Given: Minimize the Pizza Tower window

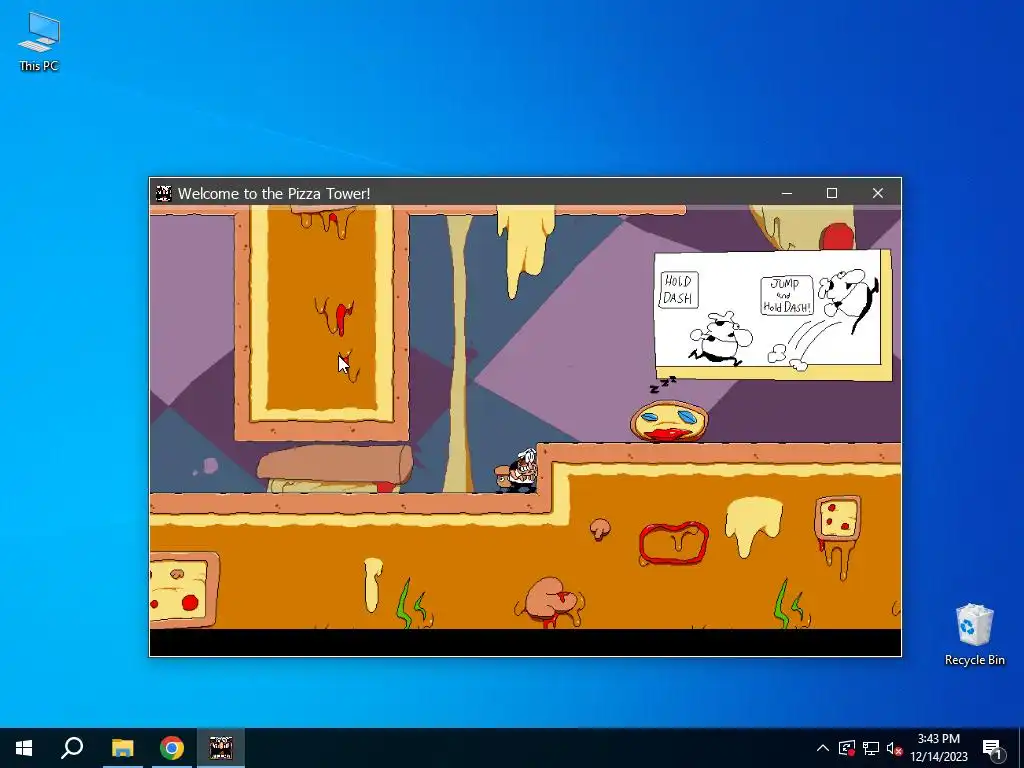Looking at the screenshot, I should [787, 193].
